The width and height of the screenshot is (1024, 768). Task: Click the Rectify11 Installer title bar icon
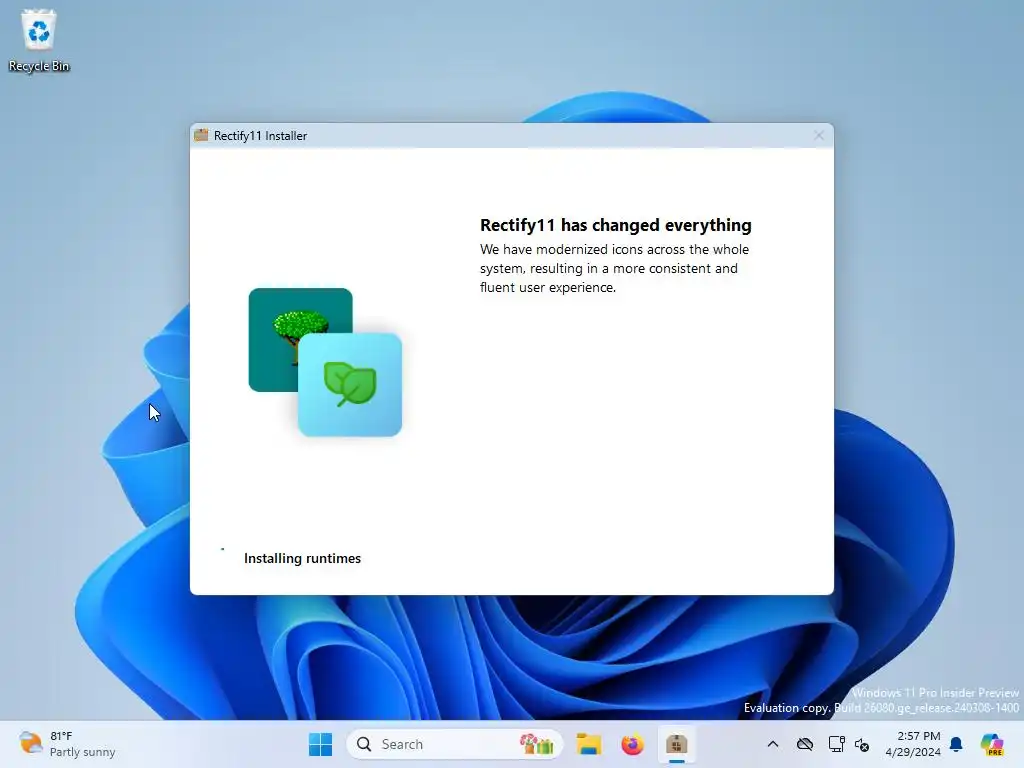tap(201, 135)
